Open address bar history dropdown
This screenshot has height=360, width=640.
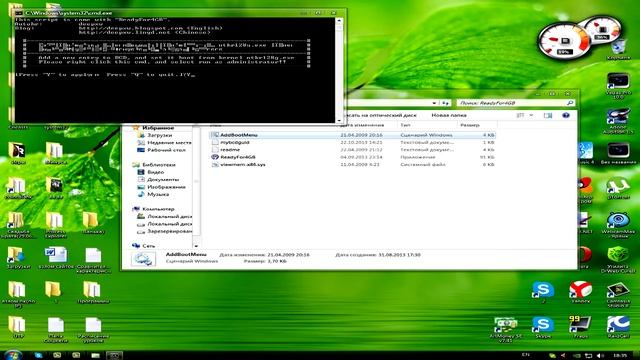point(434,103)
